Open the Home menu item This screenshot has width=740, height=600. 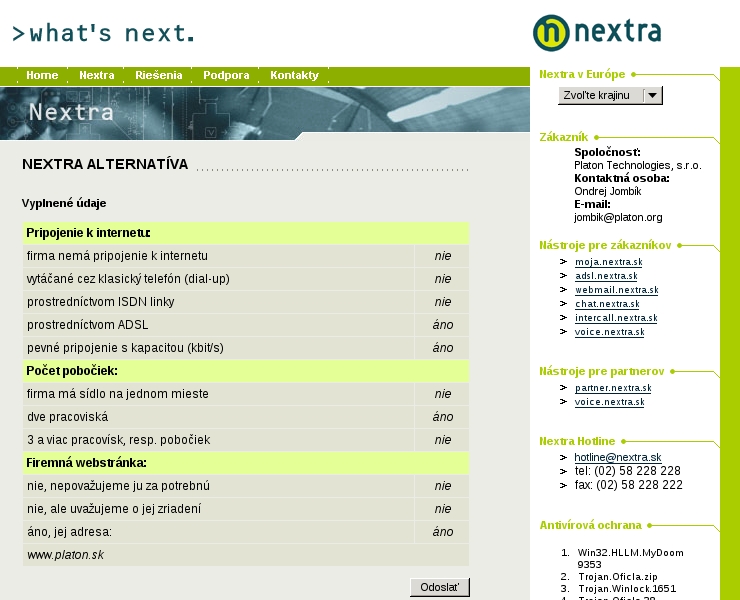42,76
